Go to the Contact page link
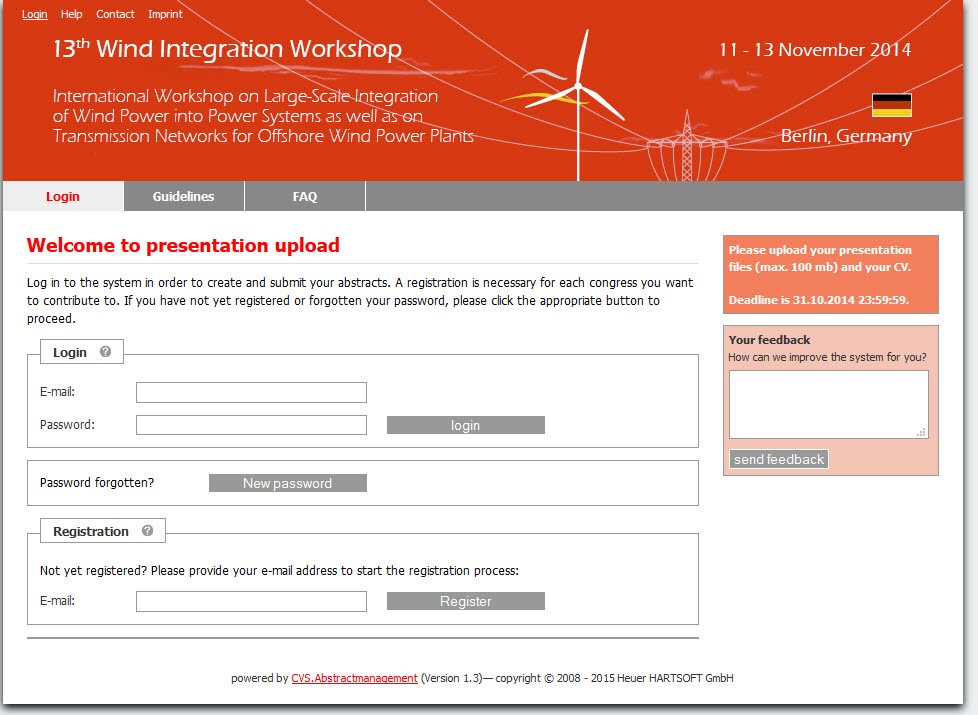The image size is (978, 715). 115,14
